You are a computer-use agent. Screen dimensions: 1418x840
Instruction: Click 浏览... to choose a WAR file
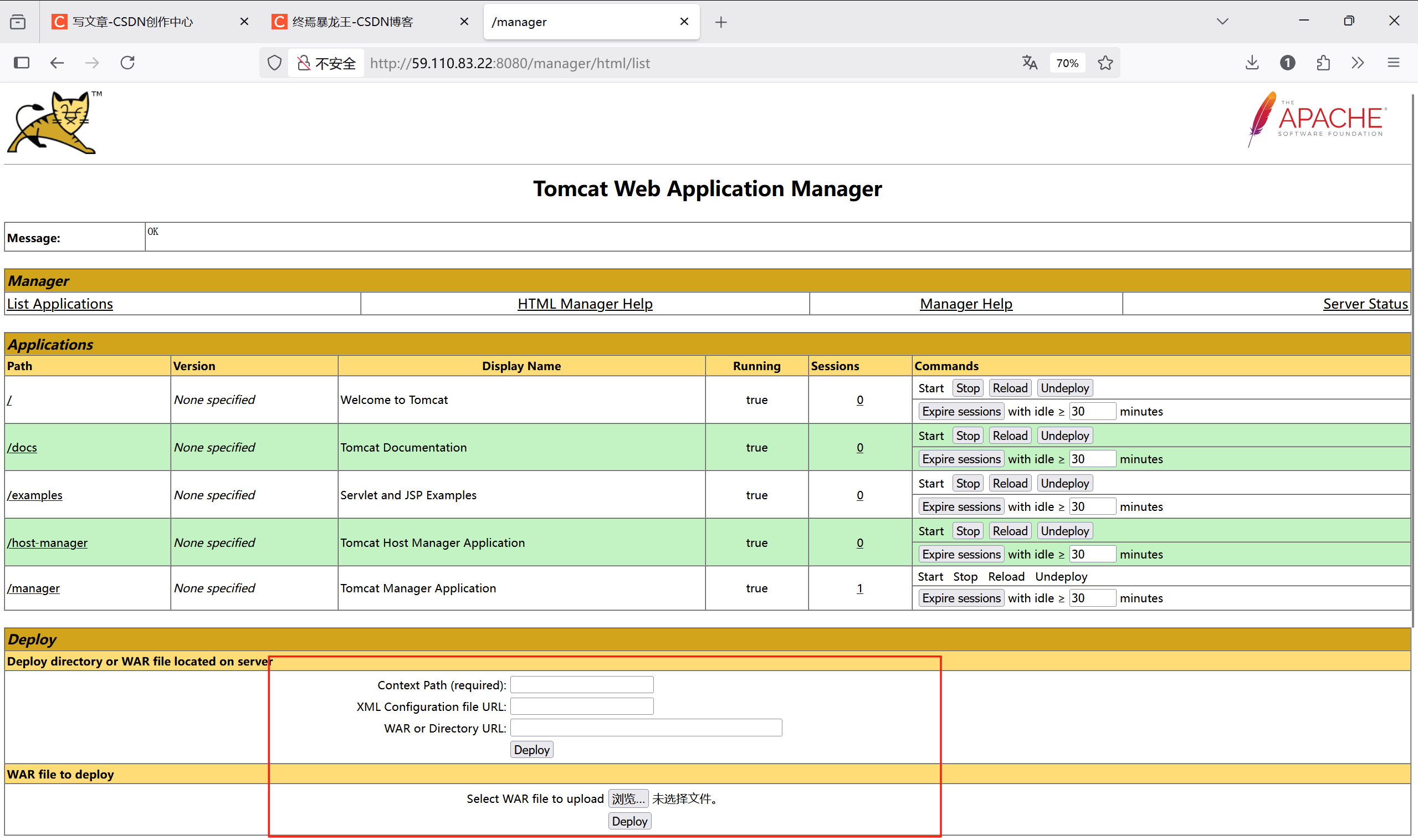point(628,798)
